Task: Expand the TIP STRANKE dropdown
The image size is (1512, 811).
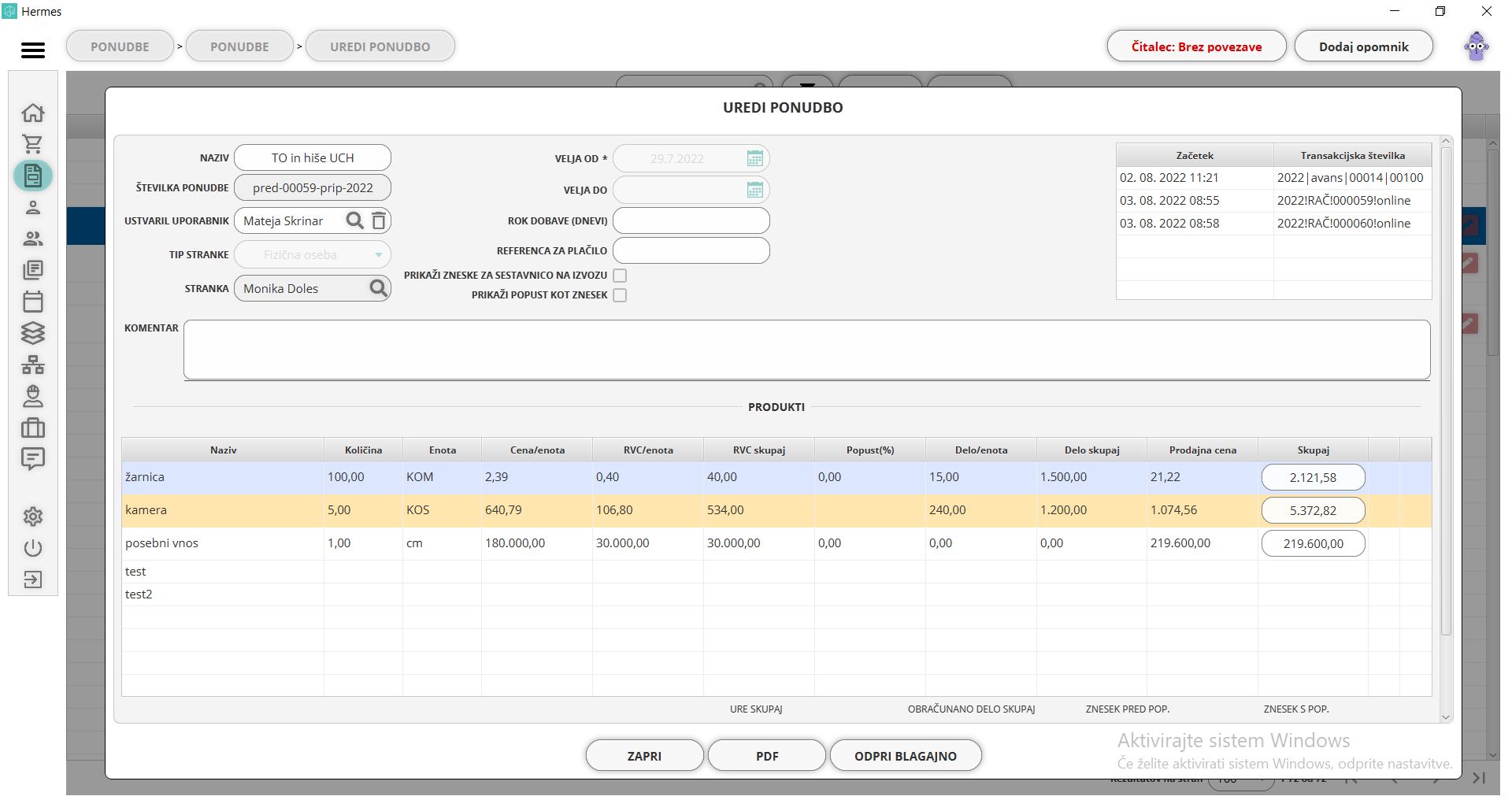Action: point(313,254)
